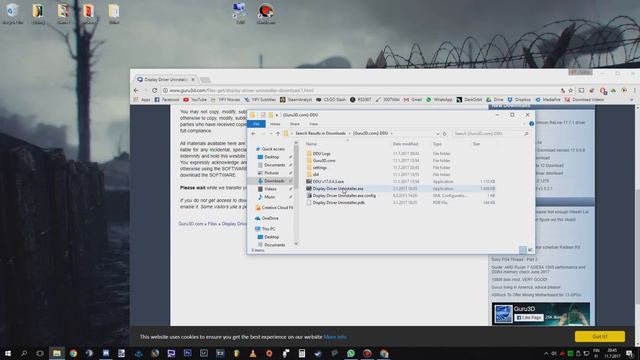Click the Explorer refresh button
Screen dimensions: 640x360
click(x=445, y=133)
